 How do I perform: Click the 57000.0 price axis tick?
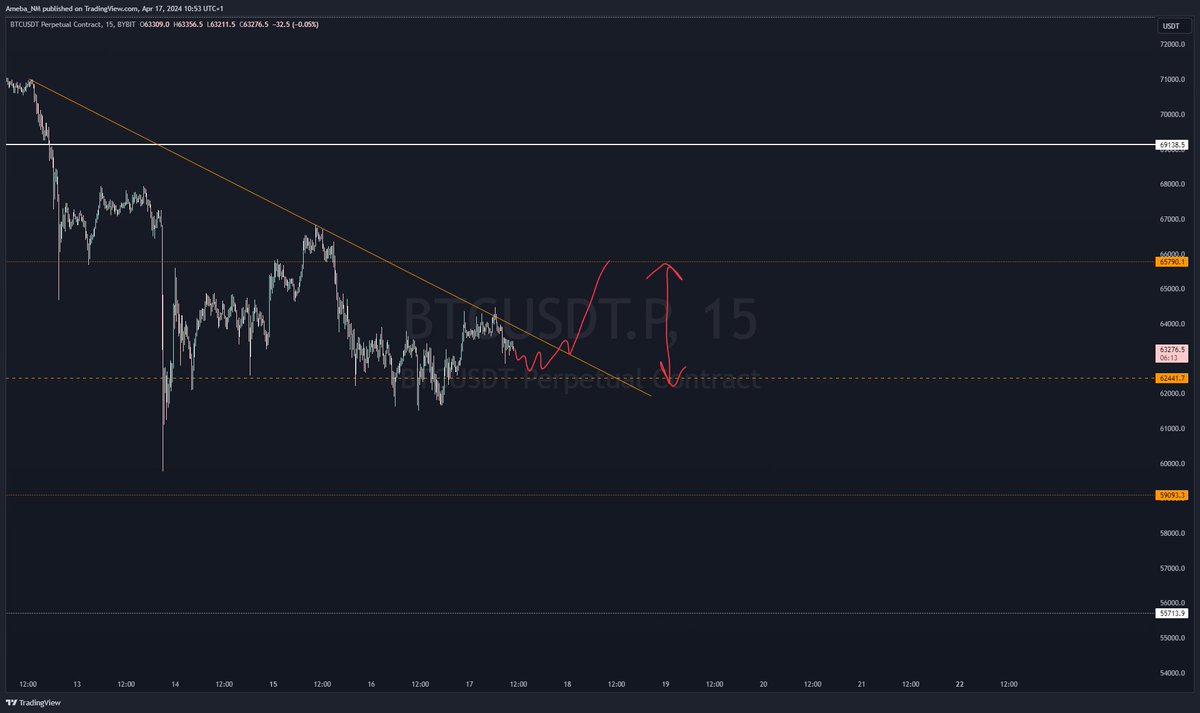coord(1172,568)
